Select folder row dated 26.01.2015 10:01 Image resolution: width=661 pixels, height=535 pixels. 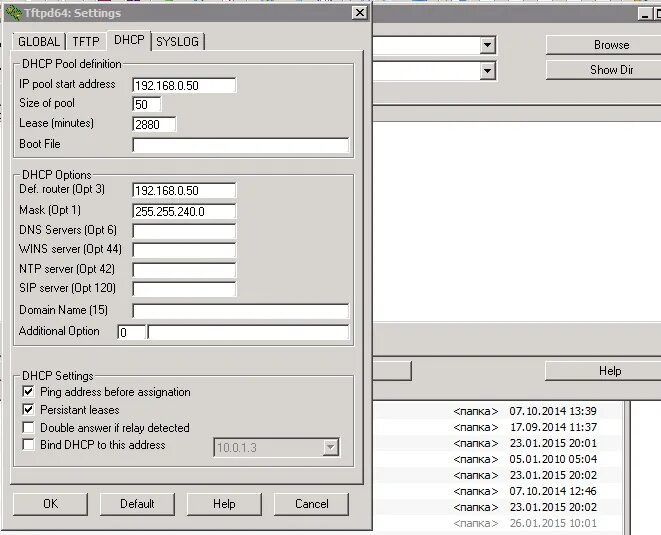coord(497,523)
